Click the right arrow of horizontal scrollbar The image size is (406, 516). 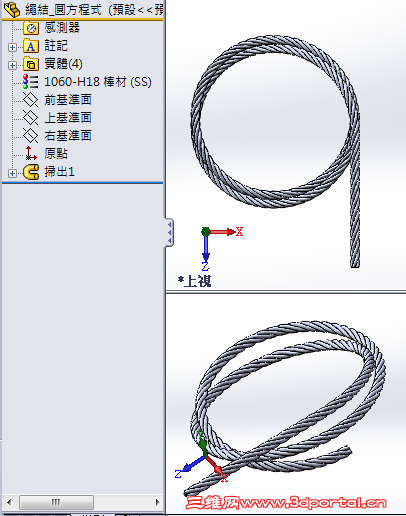point(157,502)
